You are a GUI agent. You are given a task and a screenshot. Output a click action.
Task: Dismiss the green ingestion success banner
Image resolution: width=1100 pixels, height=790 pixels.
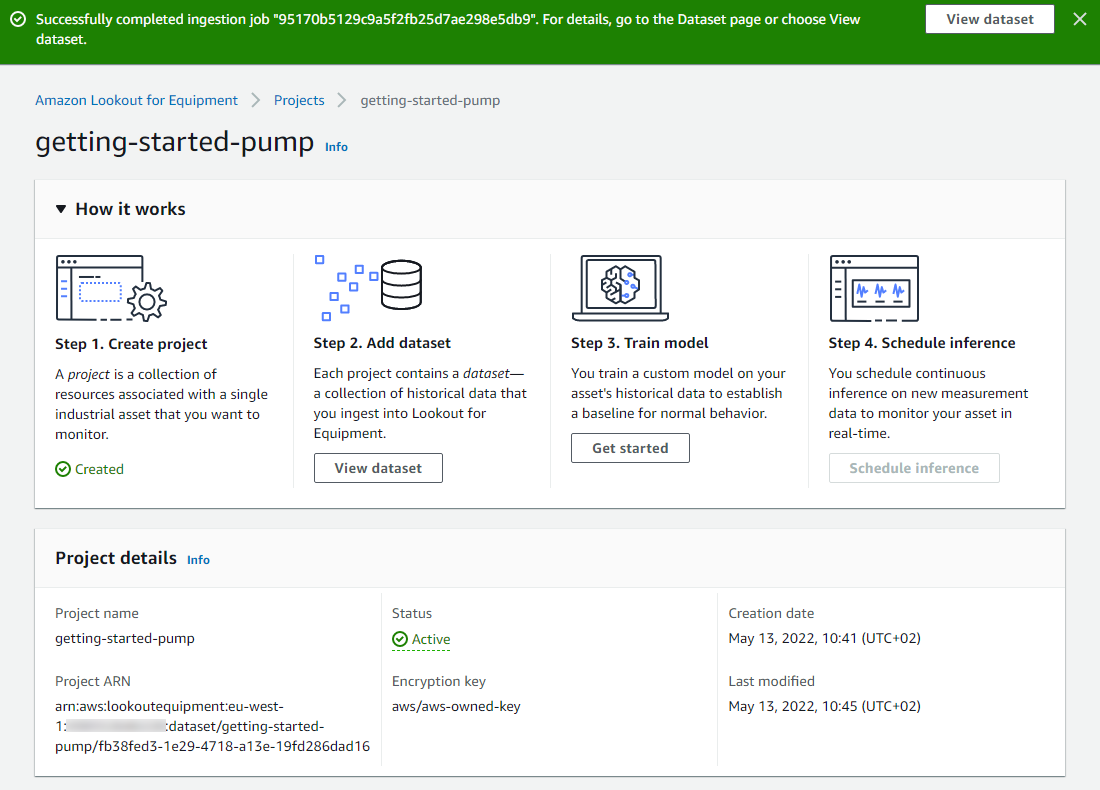1080,19
